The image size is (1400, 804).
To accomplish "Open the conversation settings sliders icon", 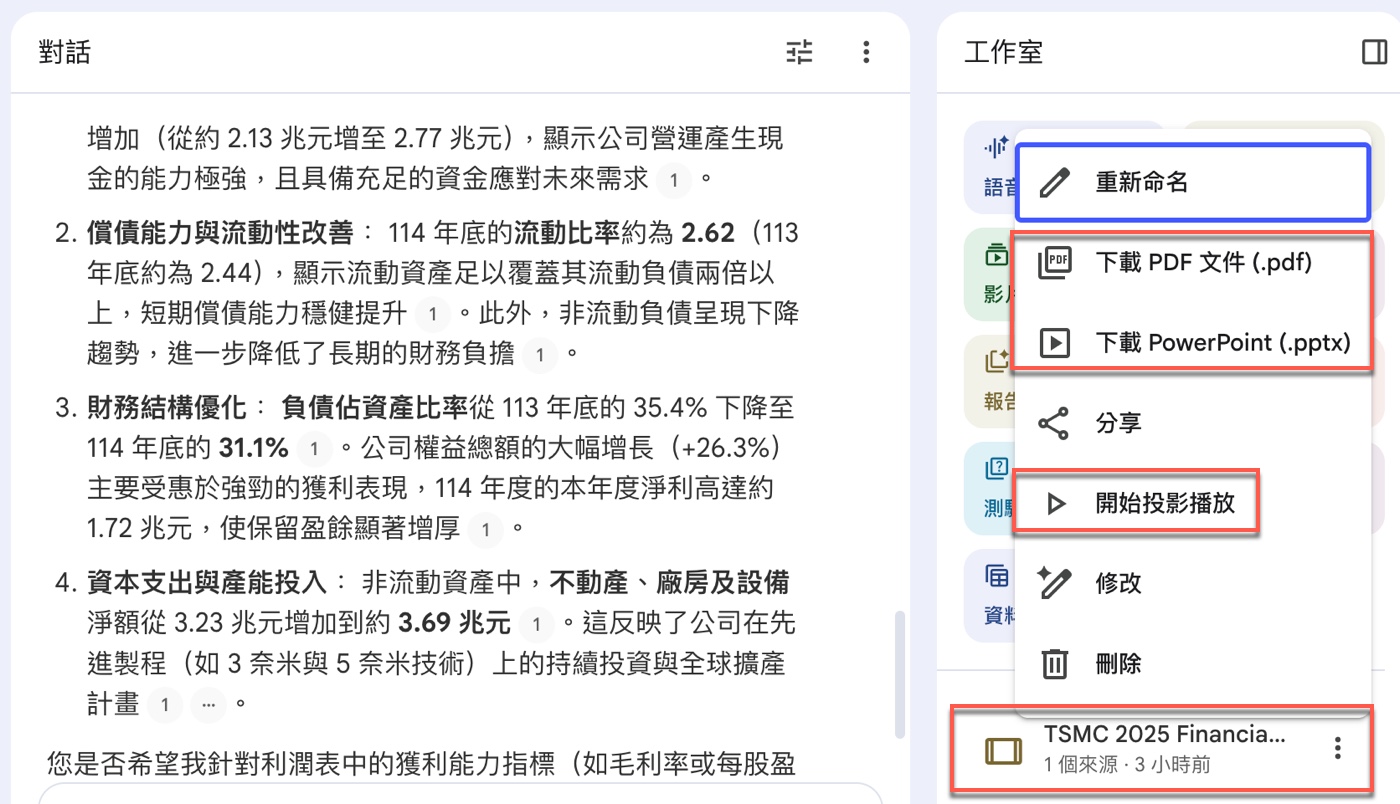I will click(799, 52).
